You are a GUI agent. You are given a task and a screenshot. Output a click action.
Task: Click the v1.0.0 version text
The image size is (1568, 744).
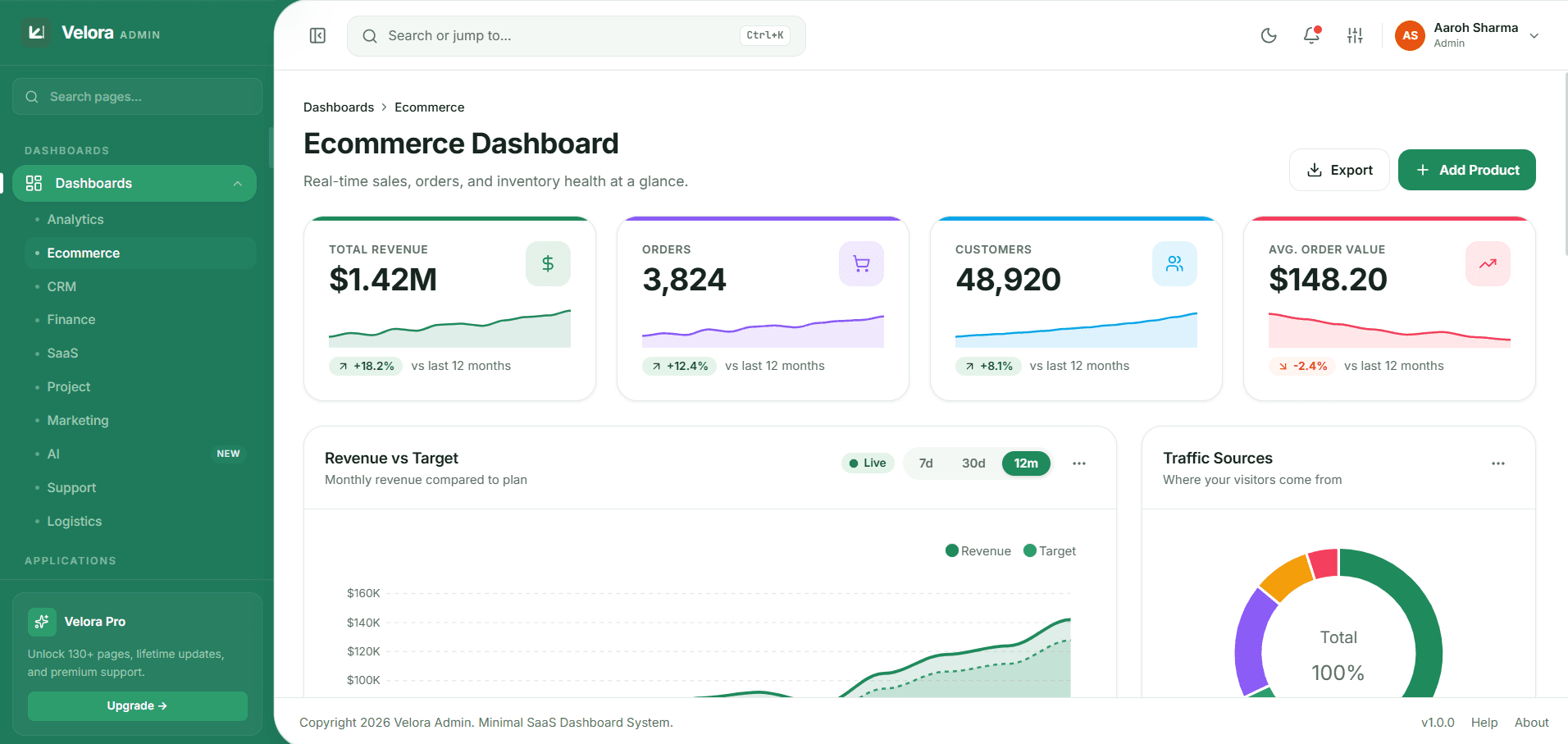(x=1438, y=723)
